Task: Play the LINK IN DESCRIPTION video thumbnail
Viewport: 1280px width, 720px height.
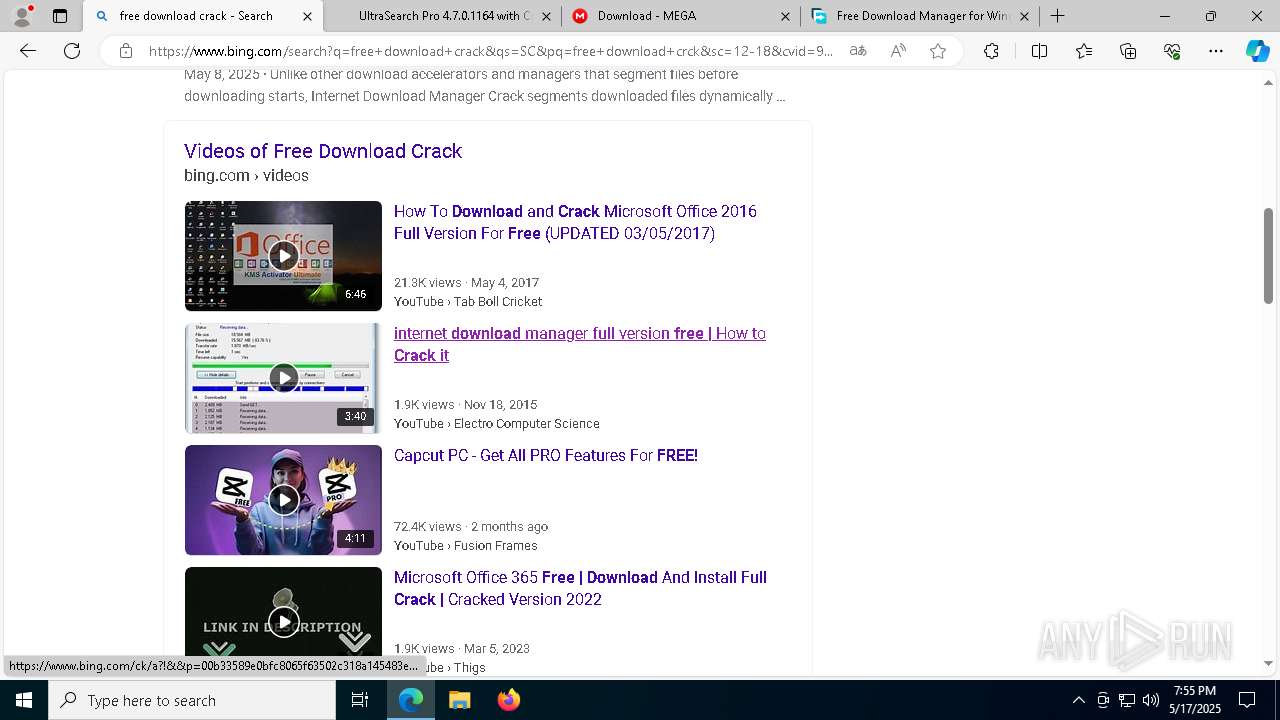Action: (283, 620)
